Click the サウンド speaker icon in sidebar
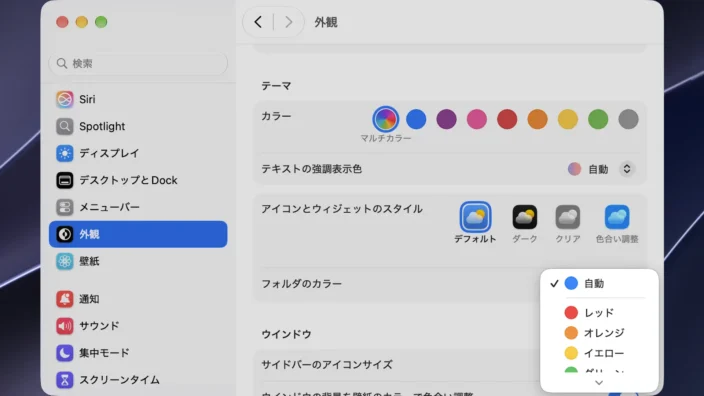This screenshot has width=704, height=396. tap(65, 326)
